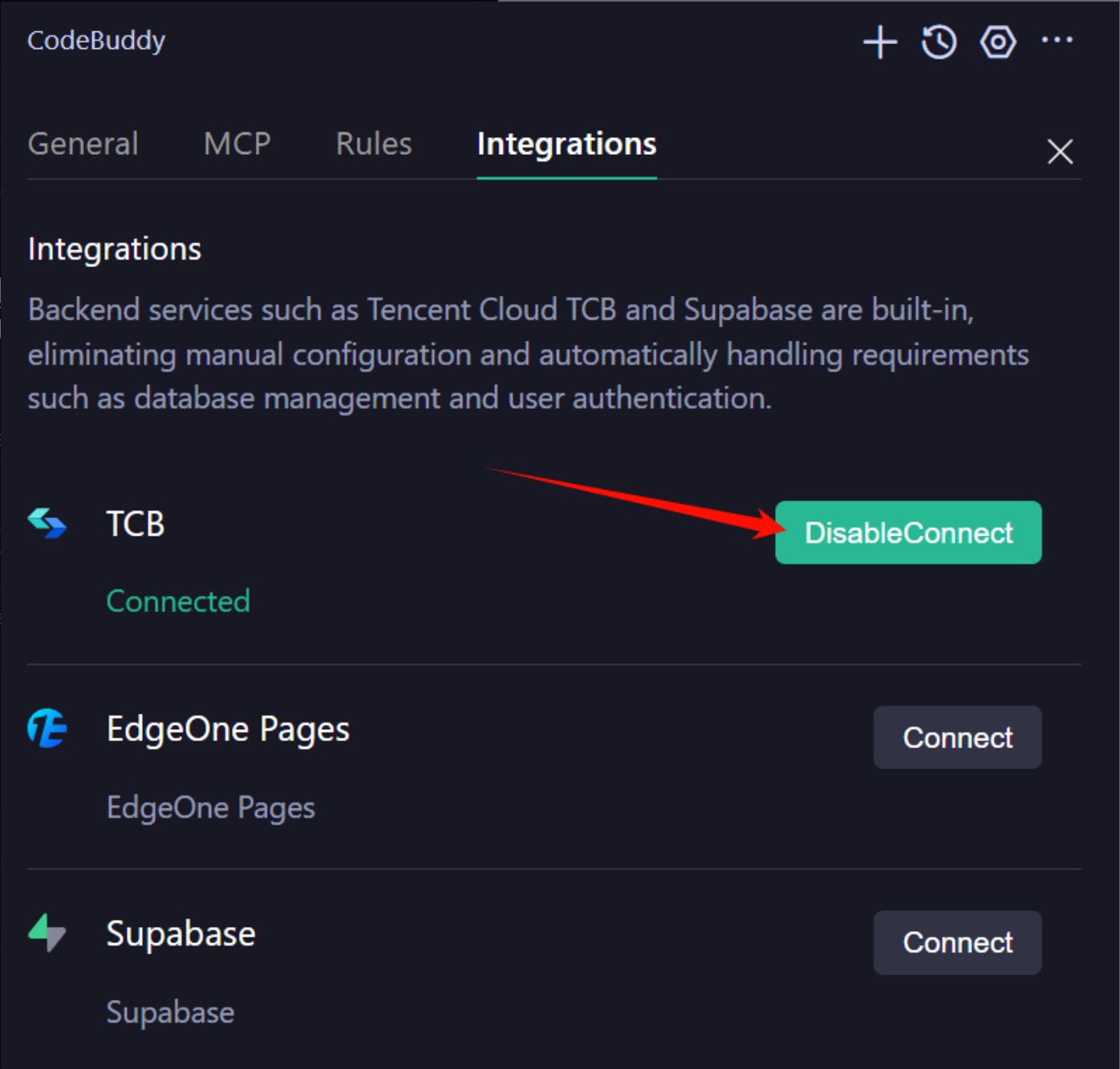
Task: Click the EdgeOne Pages logo icon
Action: coord(47,728)
